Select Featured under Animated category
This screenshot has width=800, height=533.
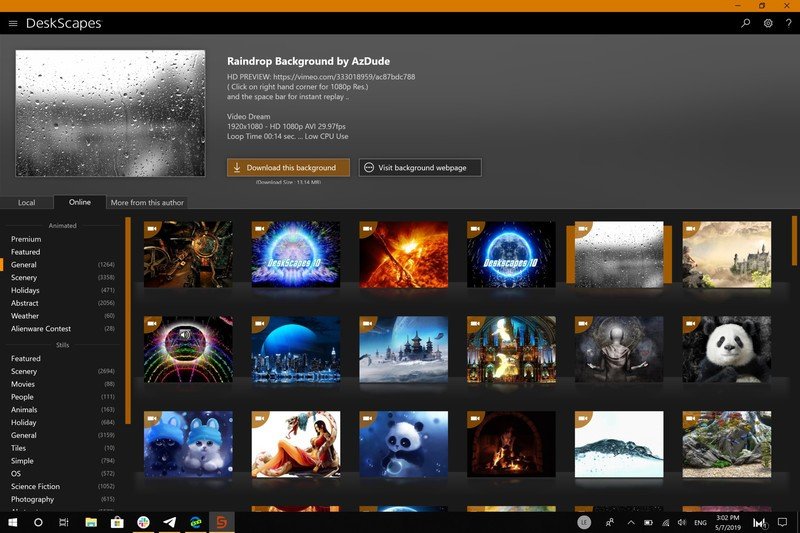tap(26, 251)
